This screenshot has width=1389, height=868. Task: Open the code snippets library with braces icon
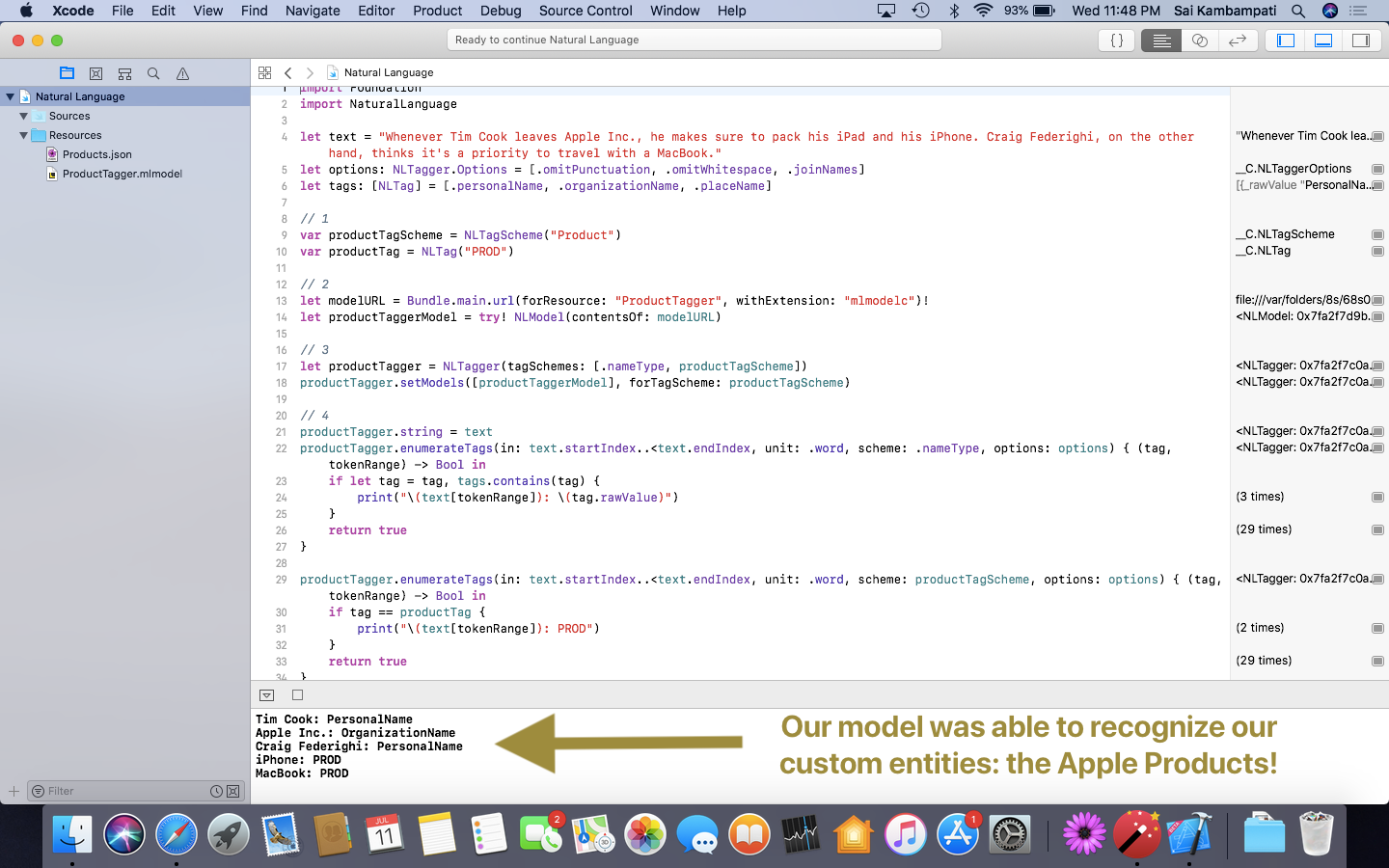pos(1116,41)
